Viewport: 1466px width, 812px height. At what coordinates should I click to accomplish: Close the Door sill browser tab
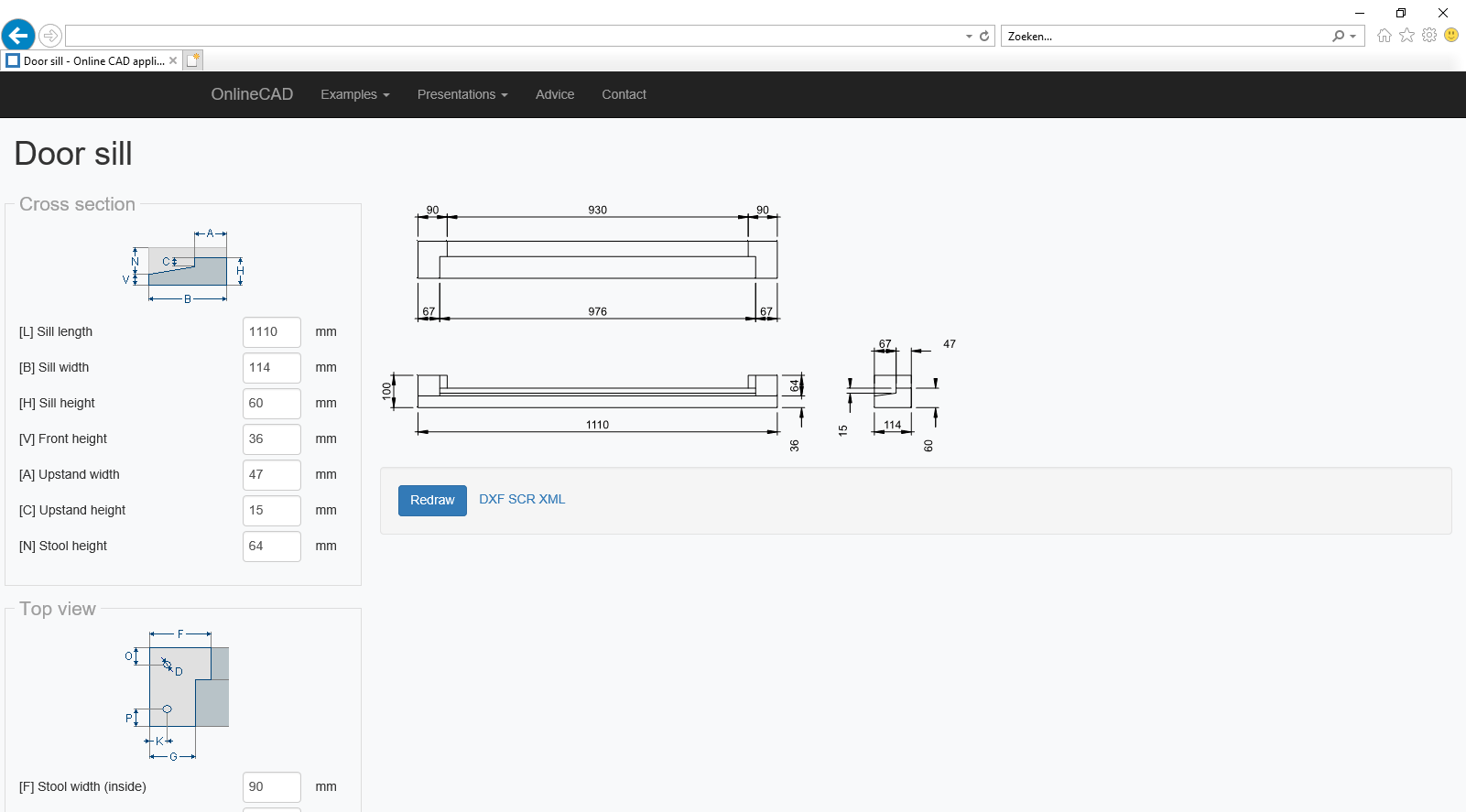point(173,60)
